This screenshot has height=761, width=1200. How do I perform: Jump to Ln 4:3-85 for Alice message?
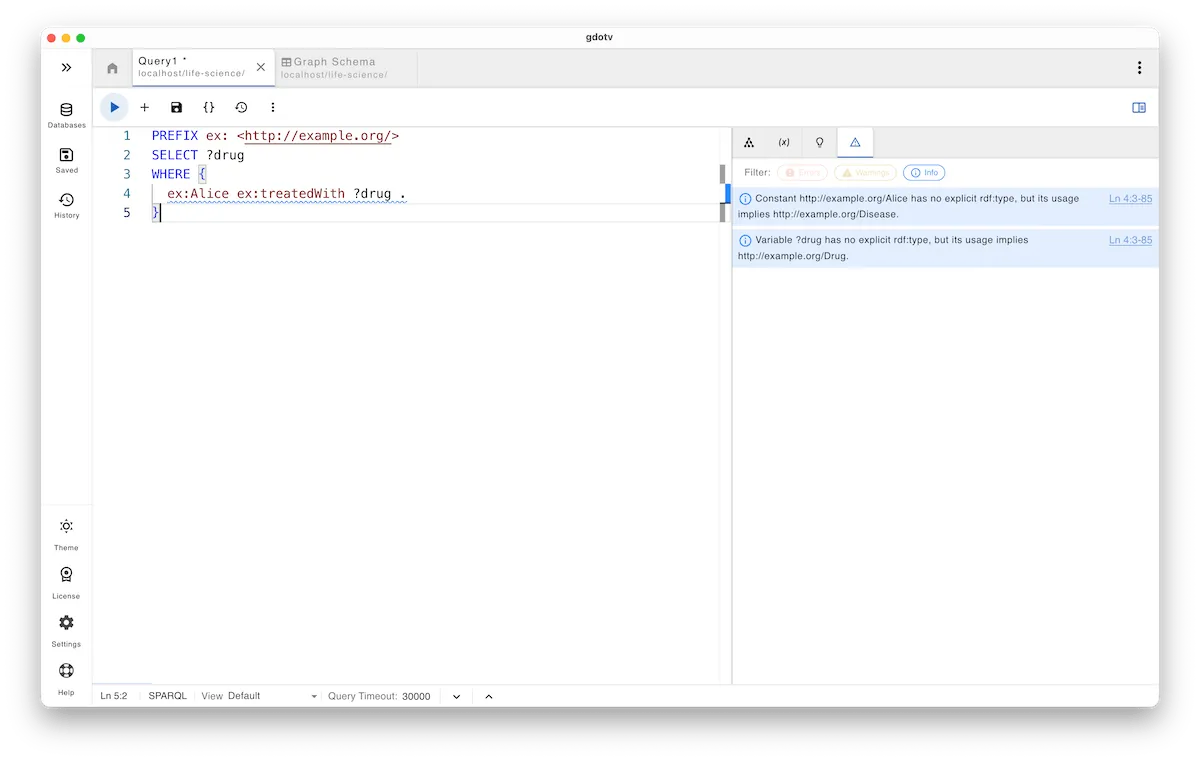point(1130,199)
